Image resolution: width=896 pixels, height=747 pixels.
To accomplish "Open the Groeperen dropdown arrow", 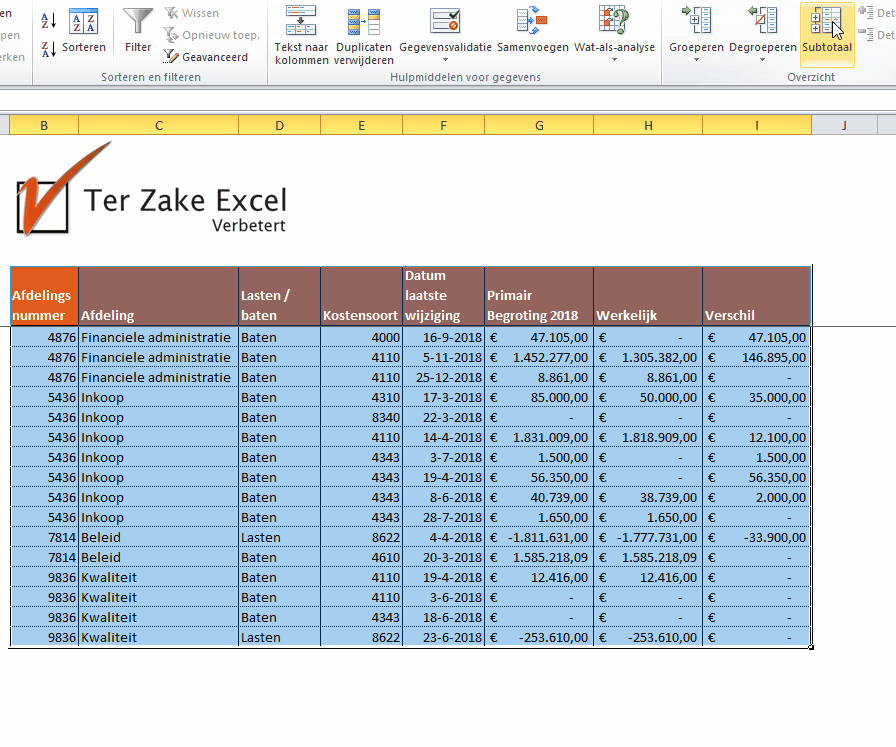I will [x=696, y=59].
